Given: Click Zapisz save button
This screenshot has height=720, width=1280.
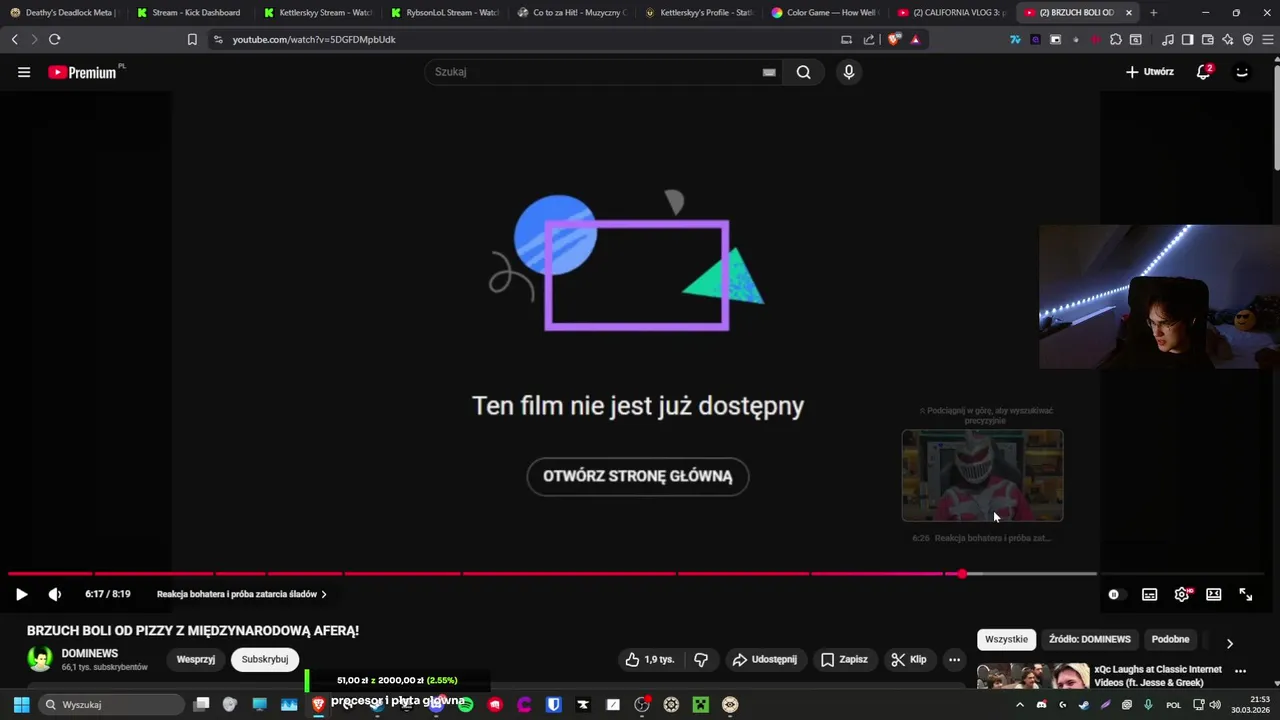Looking at the screenshot, I should click(x=844, y=660).
